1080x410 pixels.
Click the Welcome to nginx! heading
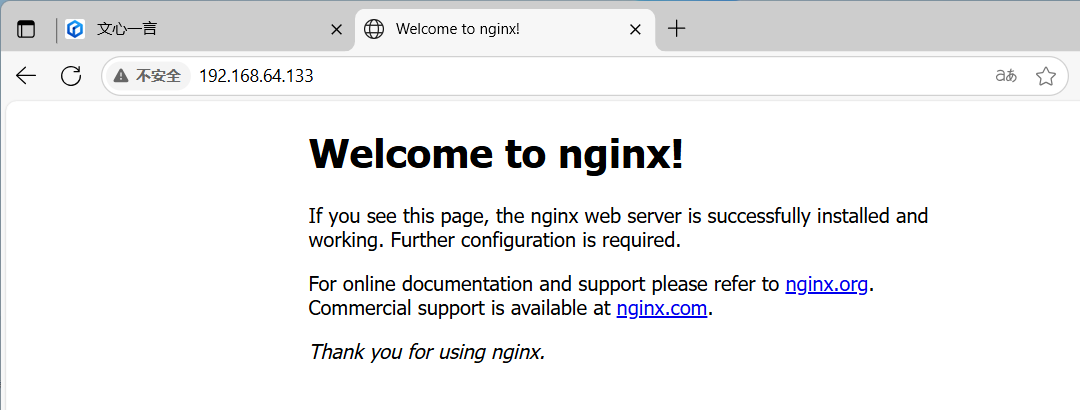pos(496,153)
